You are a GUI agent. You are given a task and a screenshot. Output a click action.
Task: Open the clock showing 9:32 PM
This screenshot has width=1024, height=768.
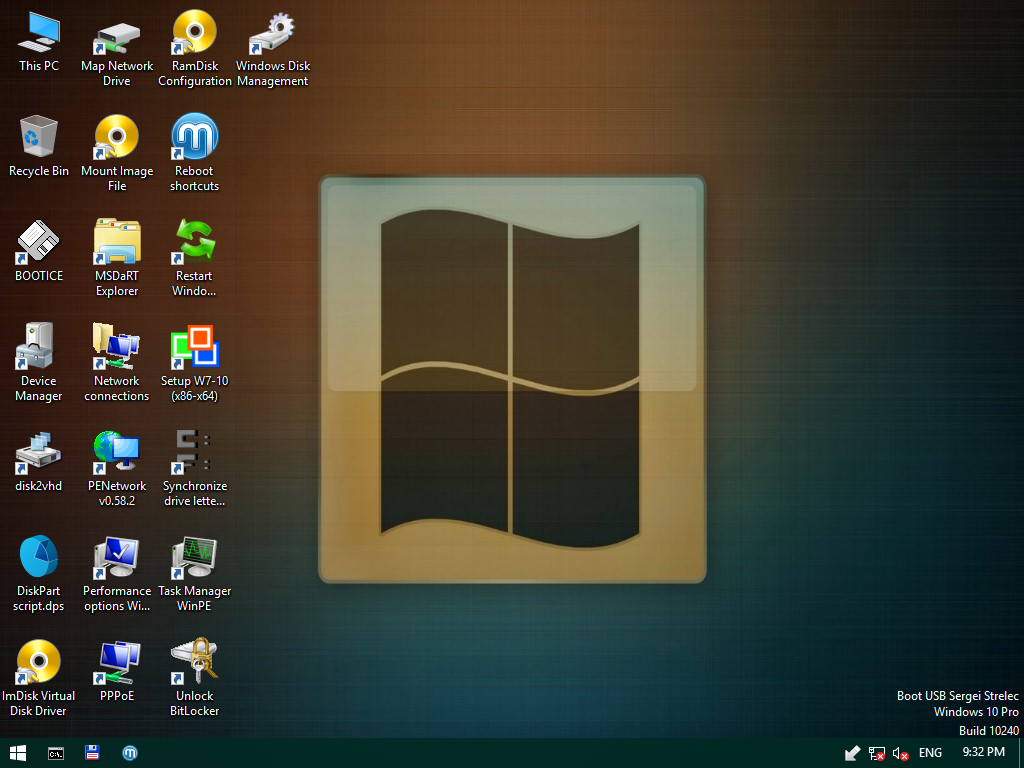pyautogui.click(x=983, y=752)
